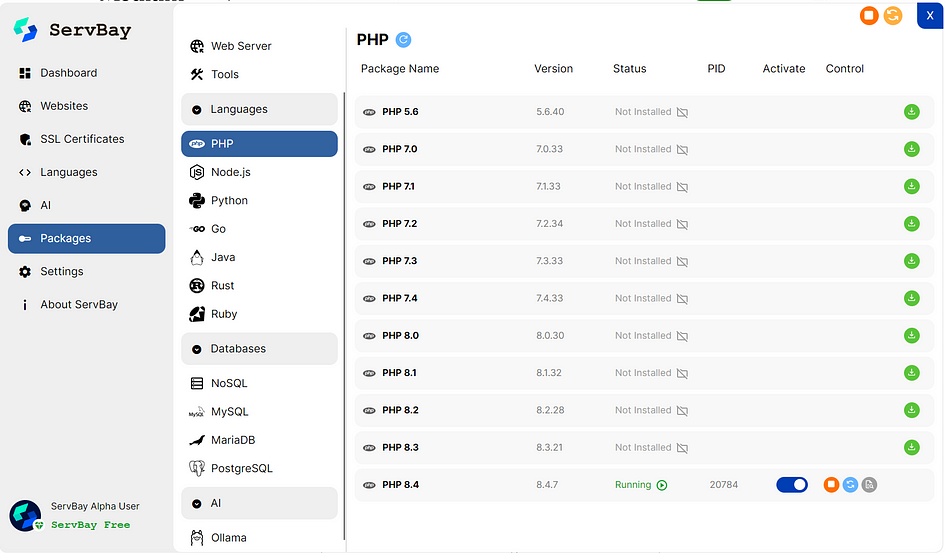Open the AI page in the main sidebar
Viewport: 945px width, 553px height.
86,205
